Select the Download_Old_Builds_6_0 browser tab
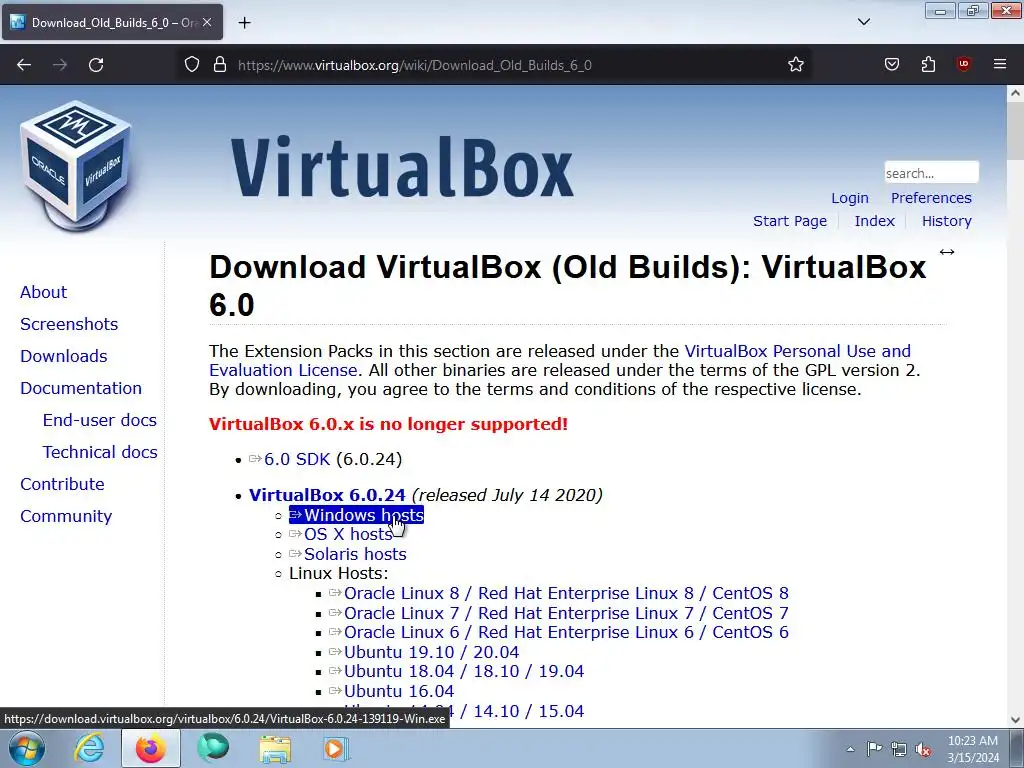This screenshot has width=1024, height=768. pos(112,22)
